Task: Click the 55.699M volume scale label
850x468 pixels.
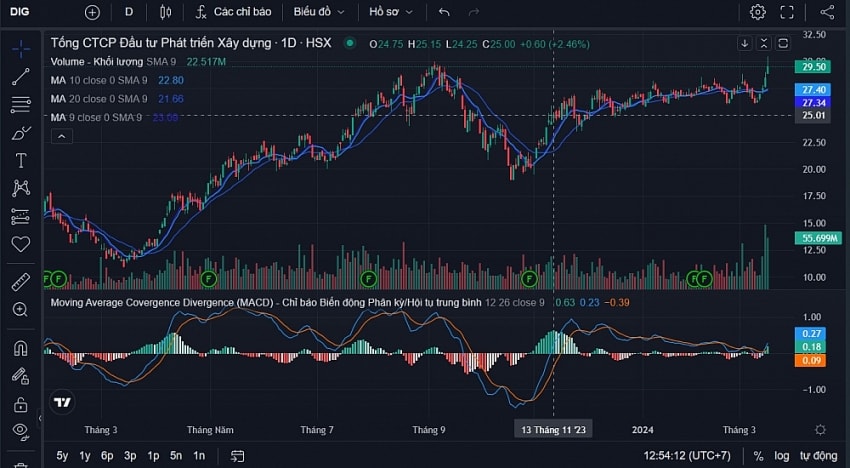Action: (817, 238)
